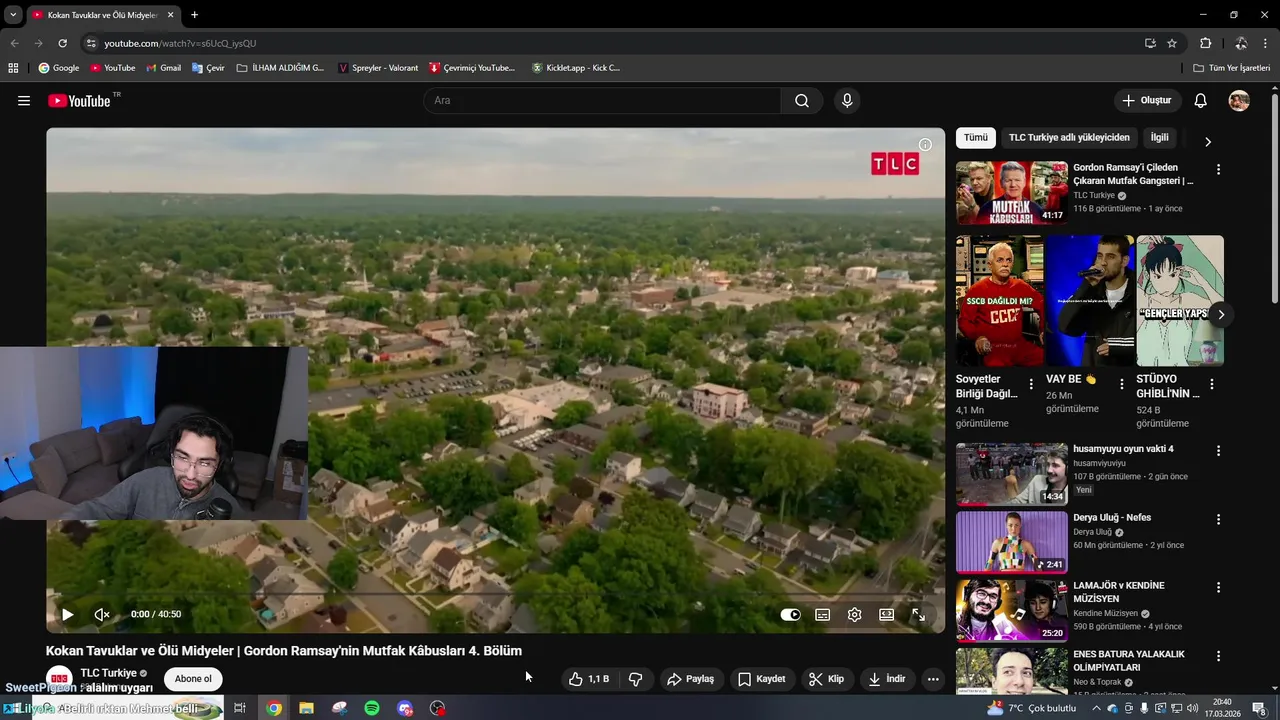This screenshot has height=720, width=1280.
Task: Open the taskbar weather widget
Action: click(x=1032, y=708)
